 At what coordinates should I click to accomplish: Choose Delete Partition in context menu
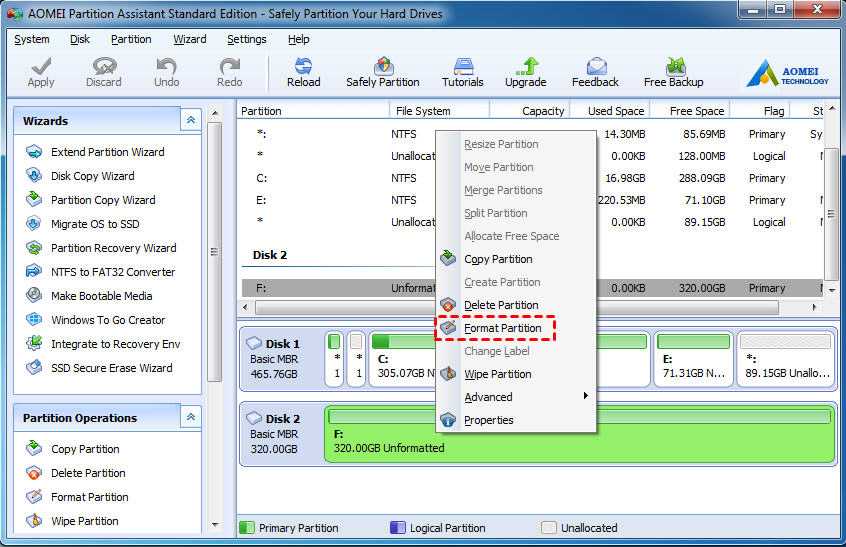point(501,305)
